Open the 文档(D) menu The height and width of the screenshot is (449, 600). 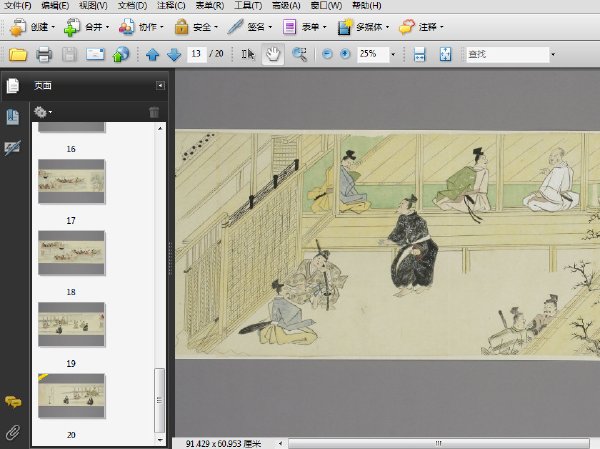132,6
